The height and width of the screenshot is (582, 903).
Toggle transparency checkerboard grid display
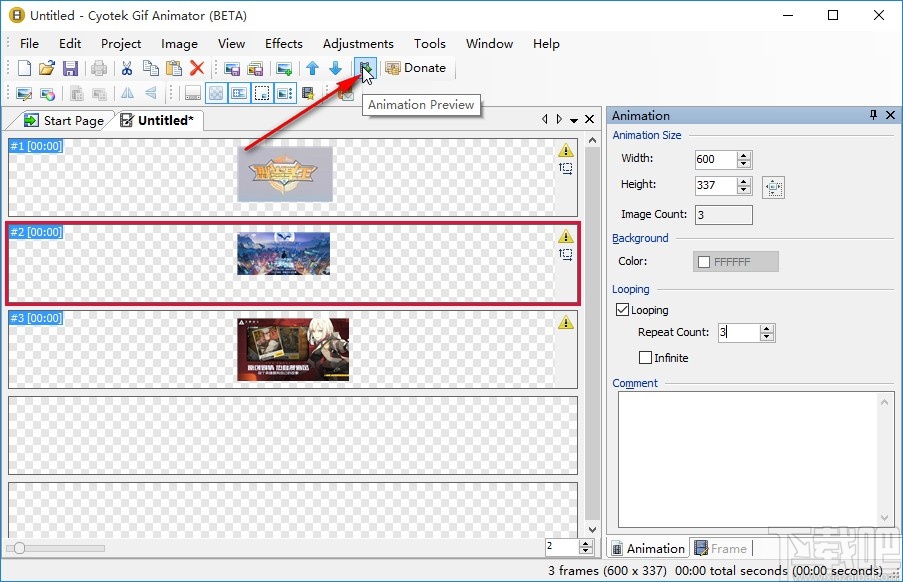click(216, 93)
